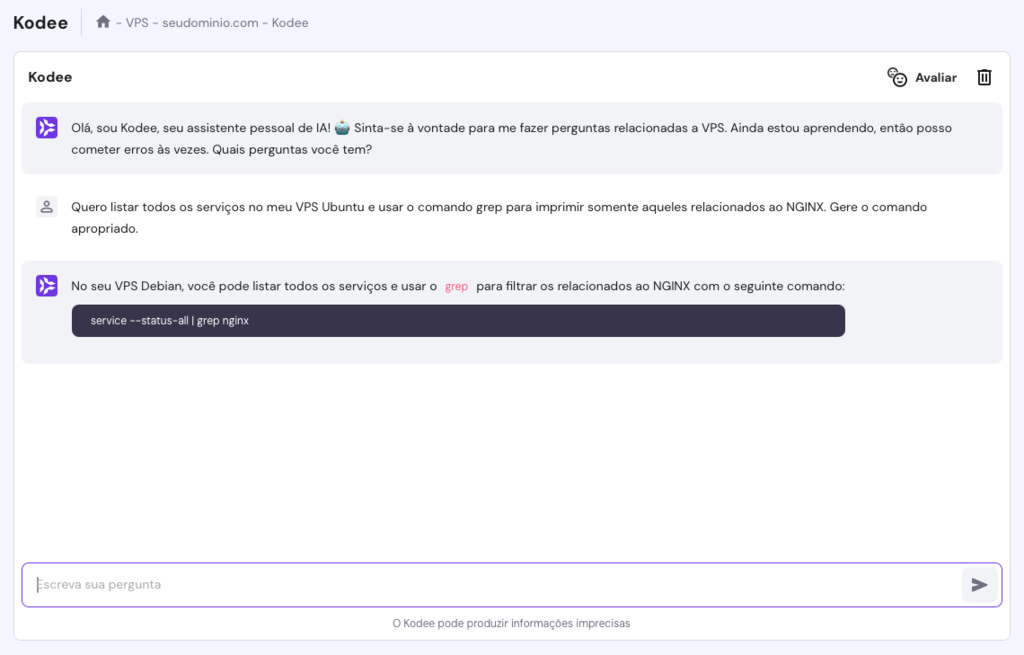Viewport: 1024px width, 655px height.
Task: Select the user's NGINX question message
Action: pyautogui.click(x=498, y=217)
